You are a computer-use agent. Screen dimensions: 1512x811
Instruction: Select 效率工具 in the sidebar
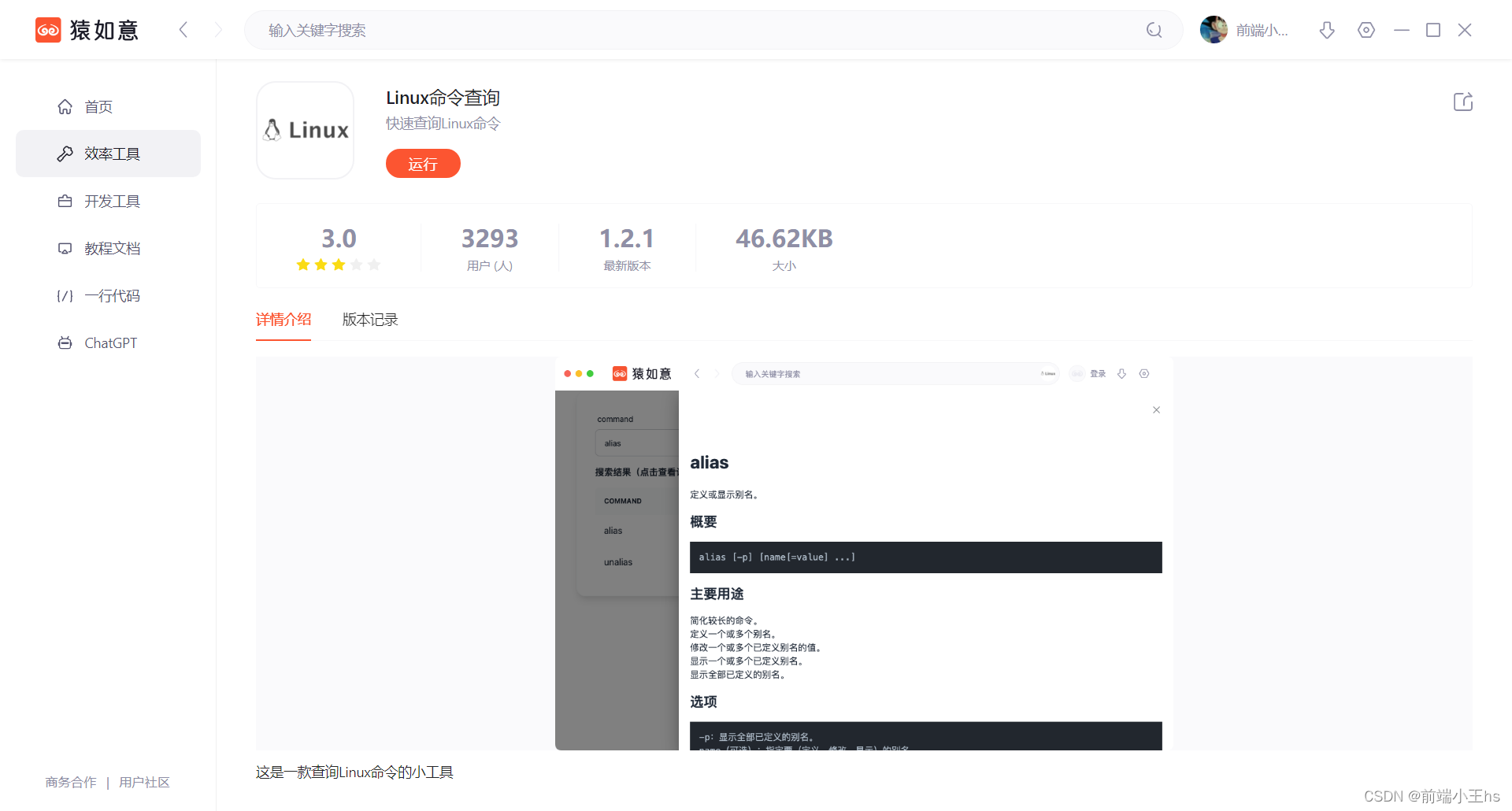(x=108, y=154)
